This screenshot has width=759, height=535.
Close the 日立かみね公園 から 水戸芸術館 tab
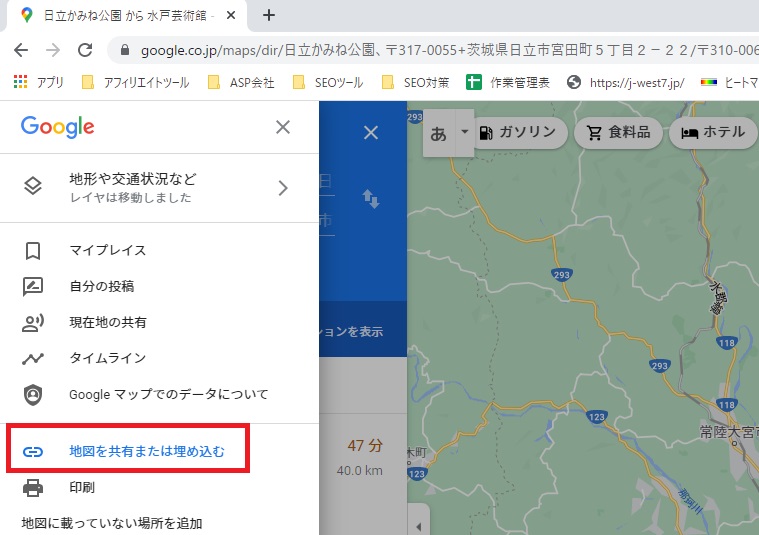click(x=231, y=15)
